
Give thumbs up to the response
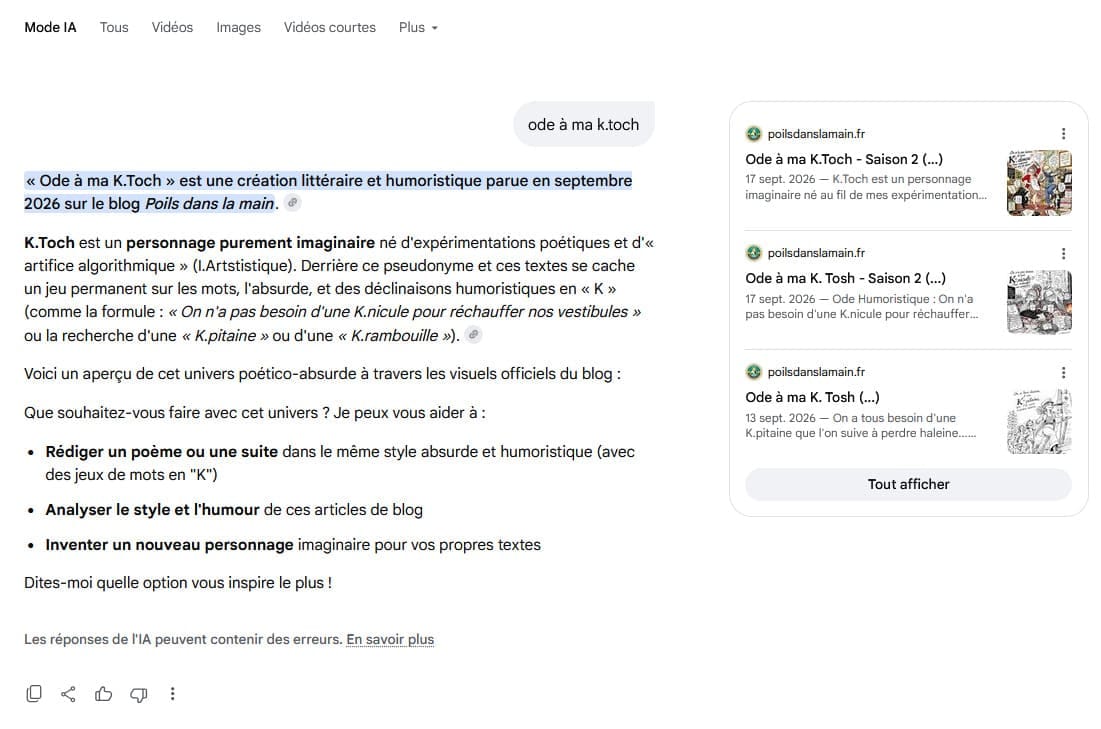(x=103, y=694)
